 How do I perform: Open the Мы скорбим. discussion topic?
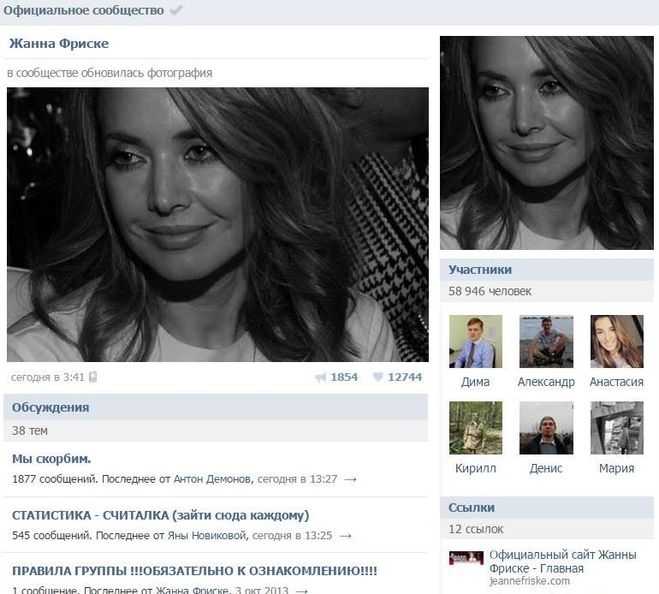51,459
